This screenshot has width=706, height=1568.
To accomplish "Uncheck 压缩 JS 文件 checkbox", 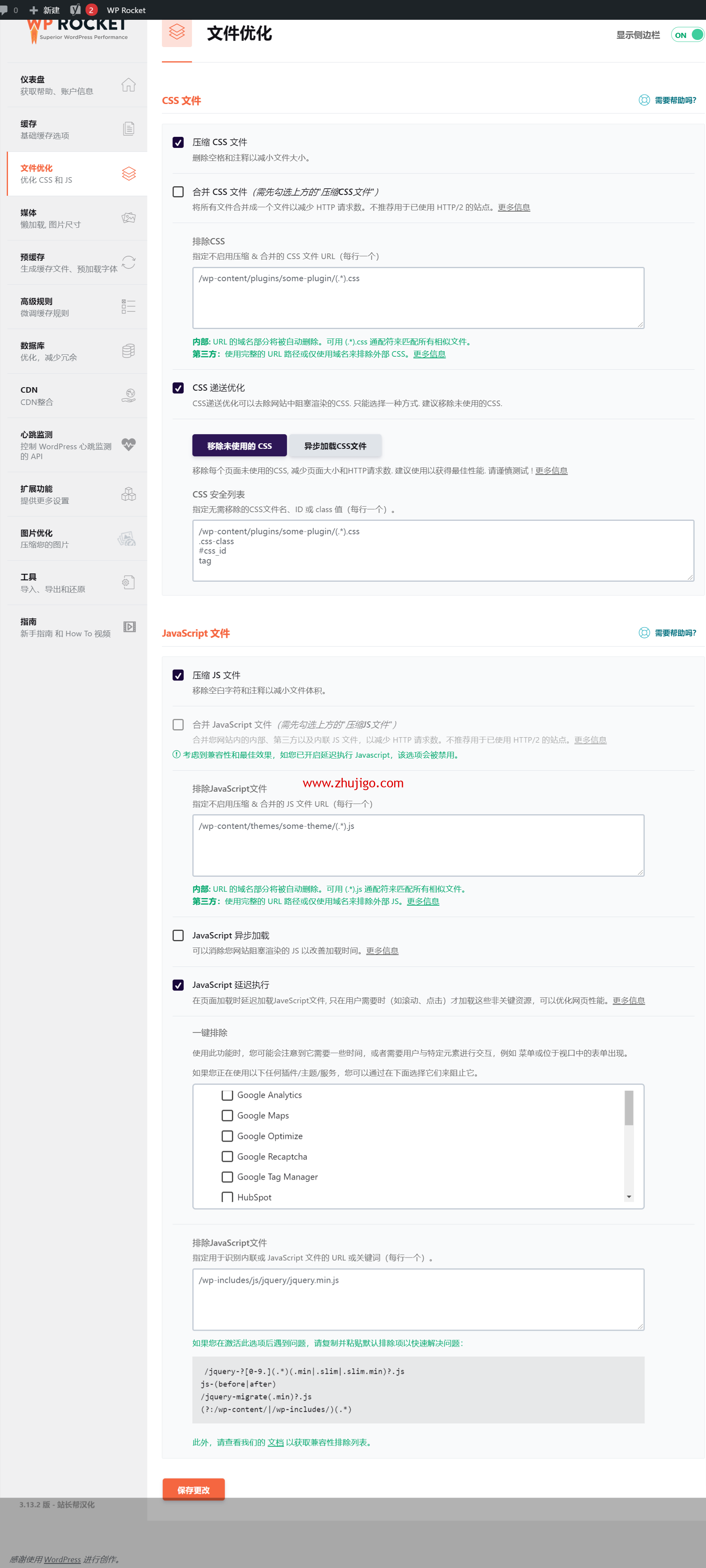I will (178, 675).
